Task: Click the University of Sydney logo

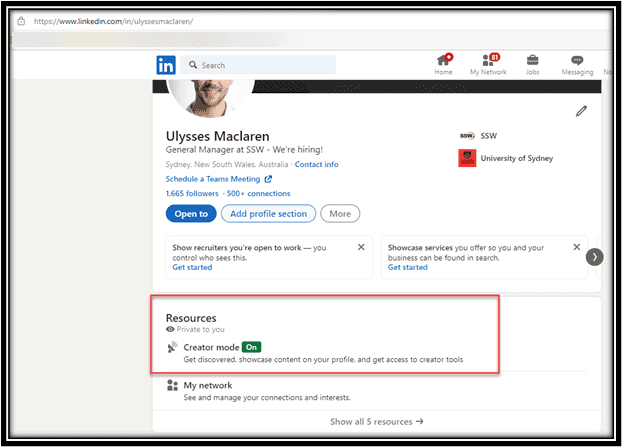Action: [x=467, y=158]
